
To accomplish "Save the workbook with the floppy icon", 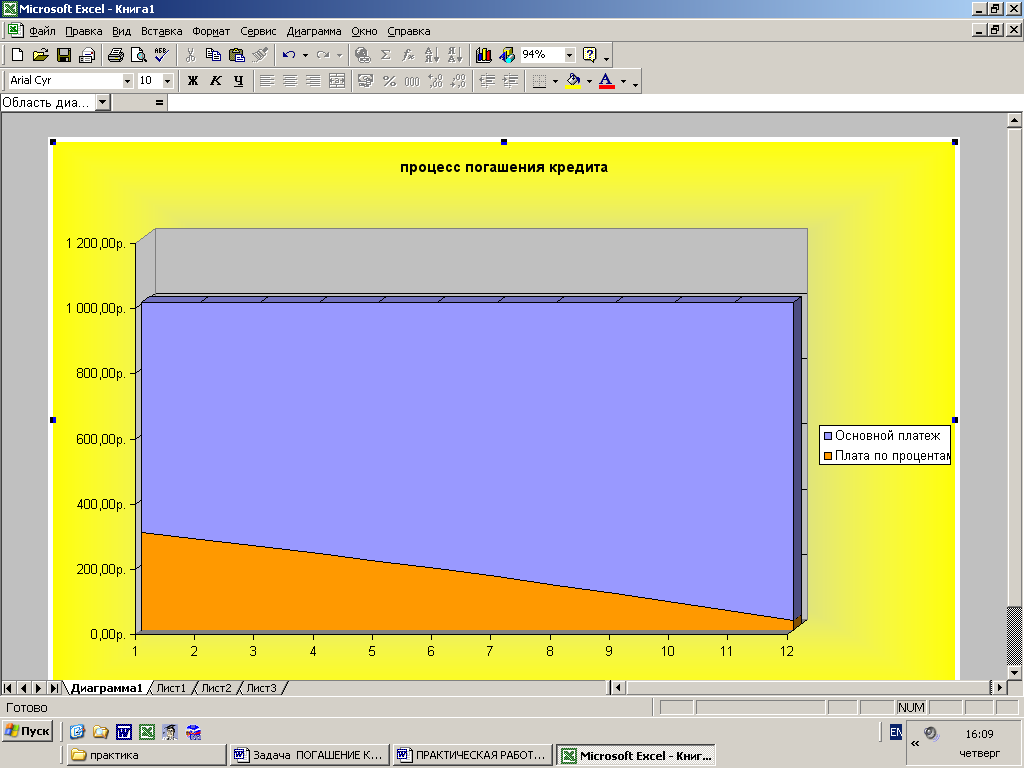I will [x=63, y=56].
